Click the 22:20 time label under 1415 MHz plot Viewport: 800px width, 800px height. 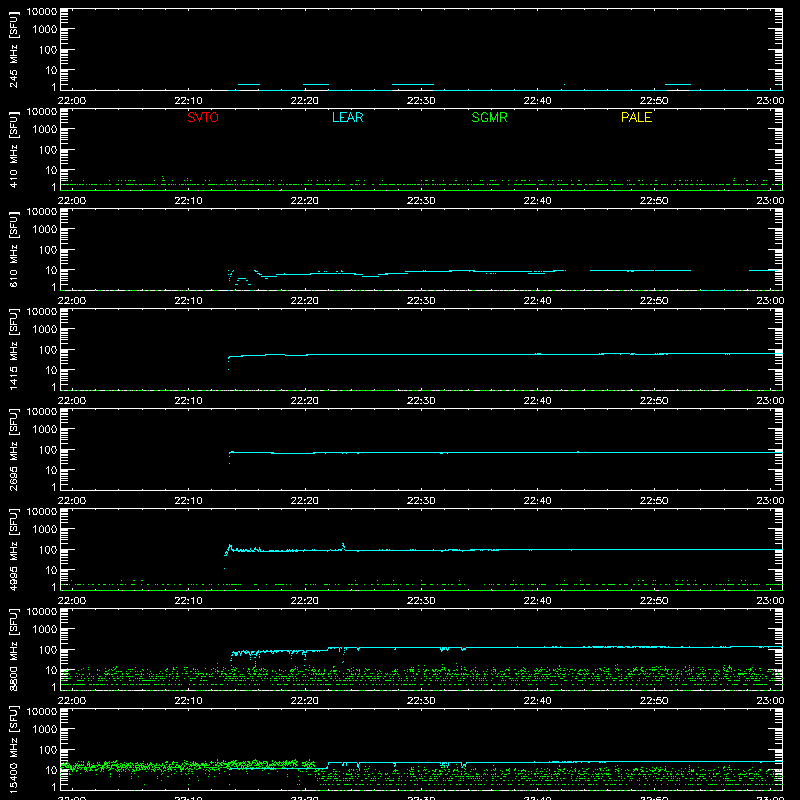coord(305,401)
